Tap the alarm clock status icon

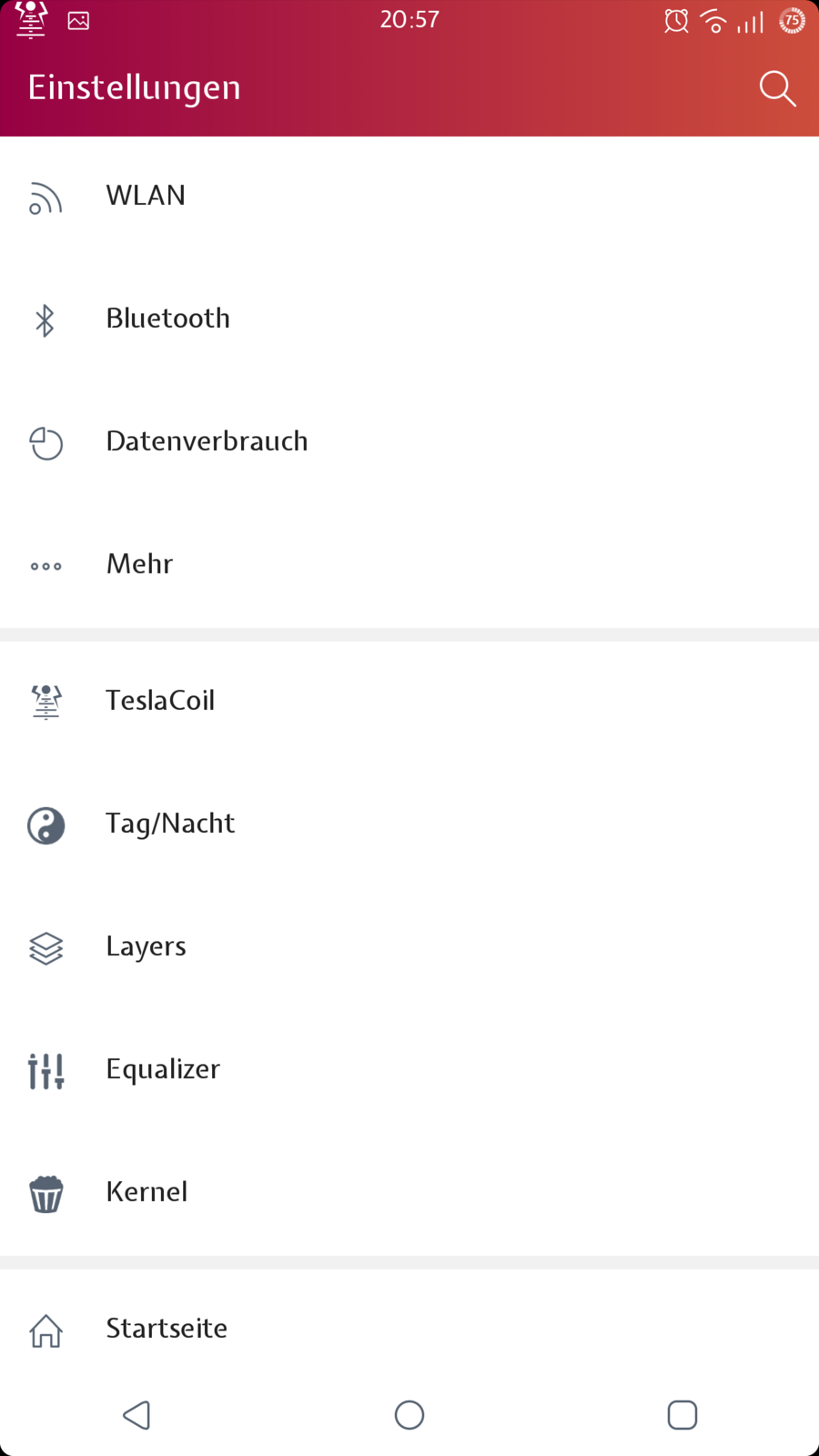click(x=676, y=21)
